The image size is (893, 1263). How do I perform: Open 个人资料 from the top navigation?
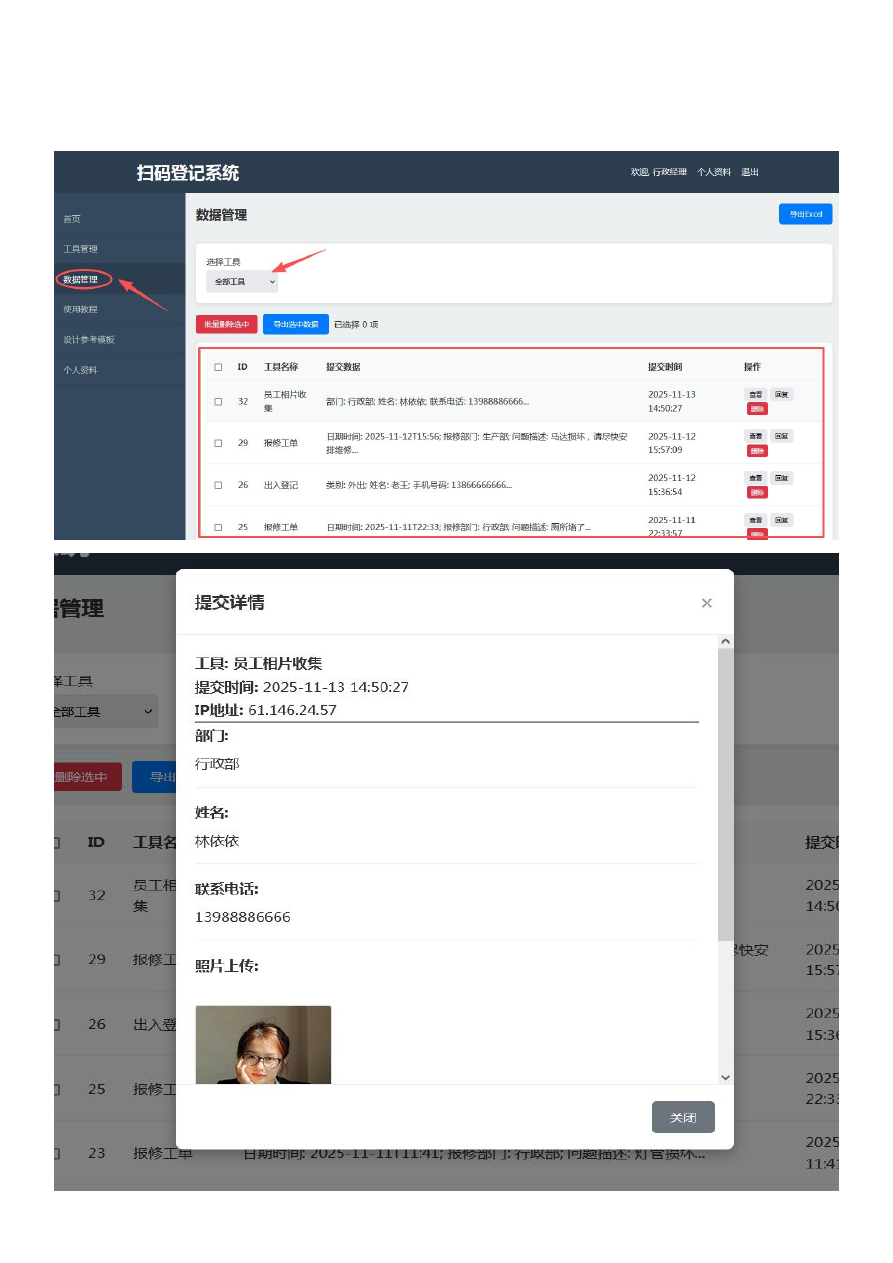tap(714, 172)
